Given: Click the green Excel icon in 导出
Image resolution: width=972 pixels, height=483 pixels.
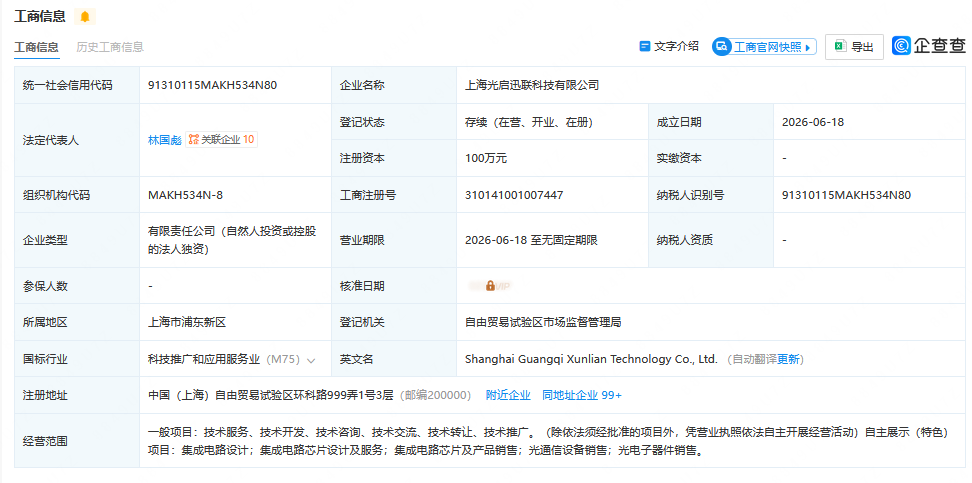Looking at the screenshot, I should pos(841,47).
